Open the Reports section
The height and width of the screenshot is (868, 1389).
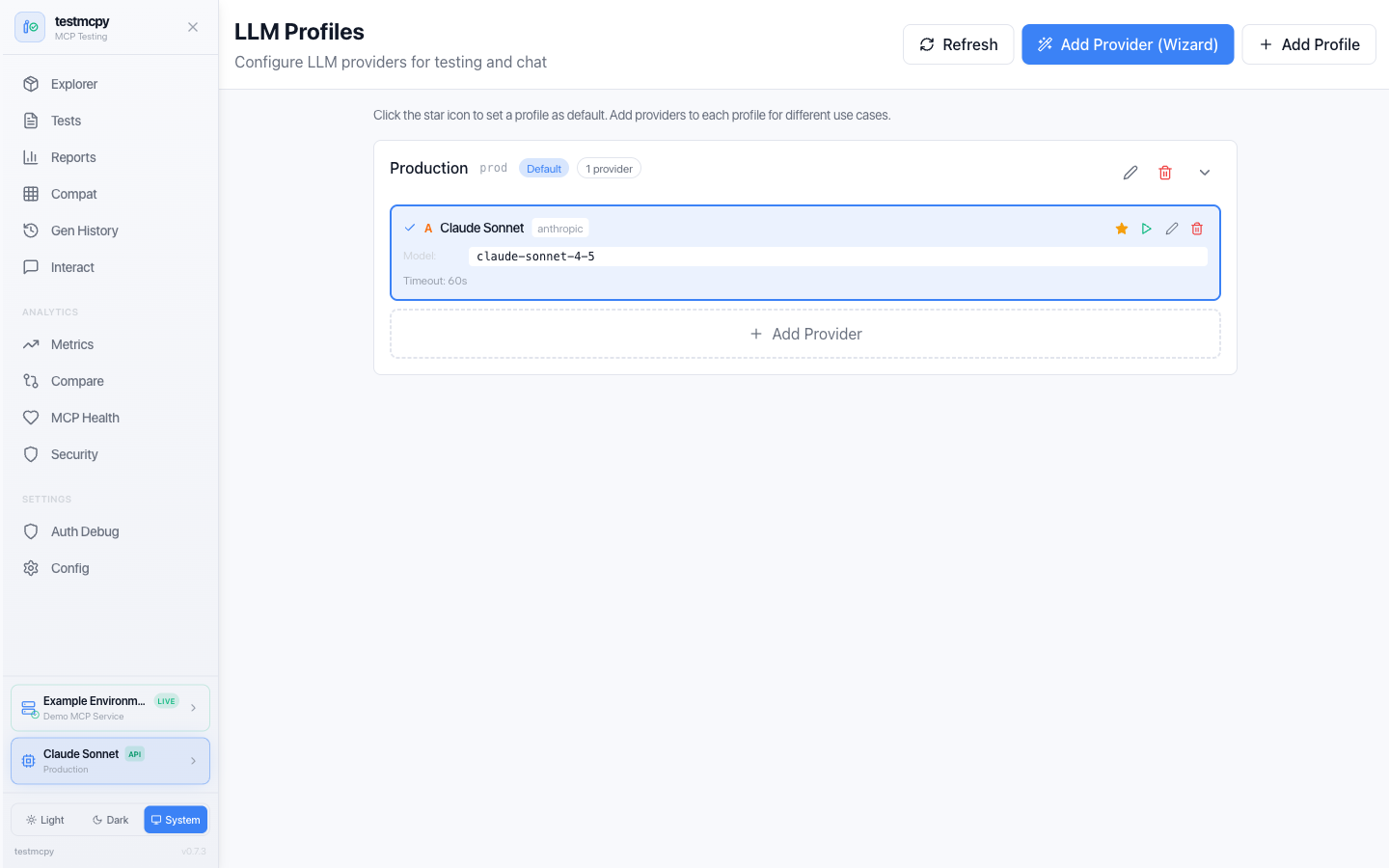[110, 157]
